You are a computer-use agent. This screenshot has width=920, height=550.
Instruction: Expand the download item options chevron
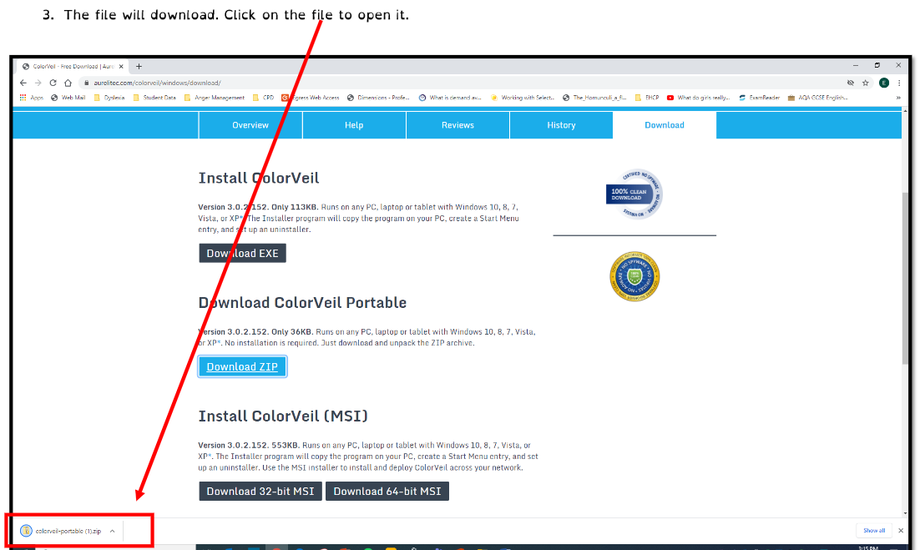112,531
